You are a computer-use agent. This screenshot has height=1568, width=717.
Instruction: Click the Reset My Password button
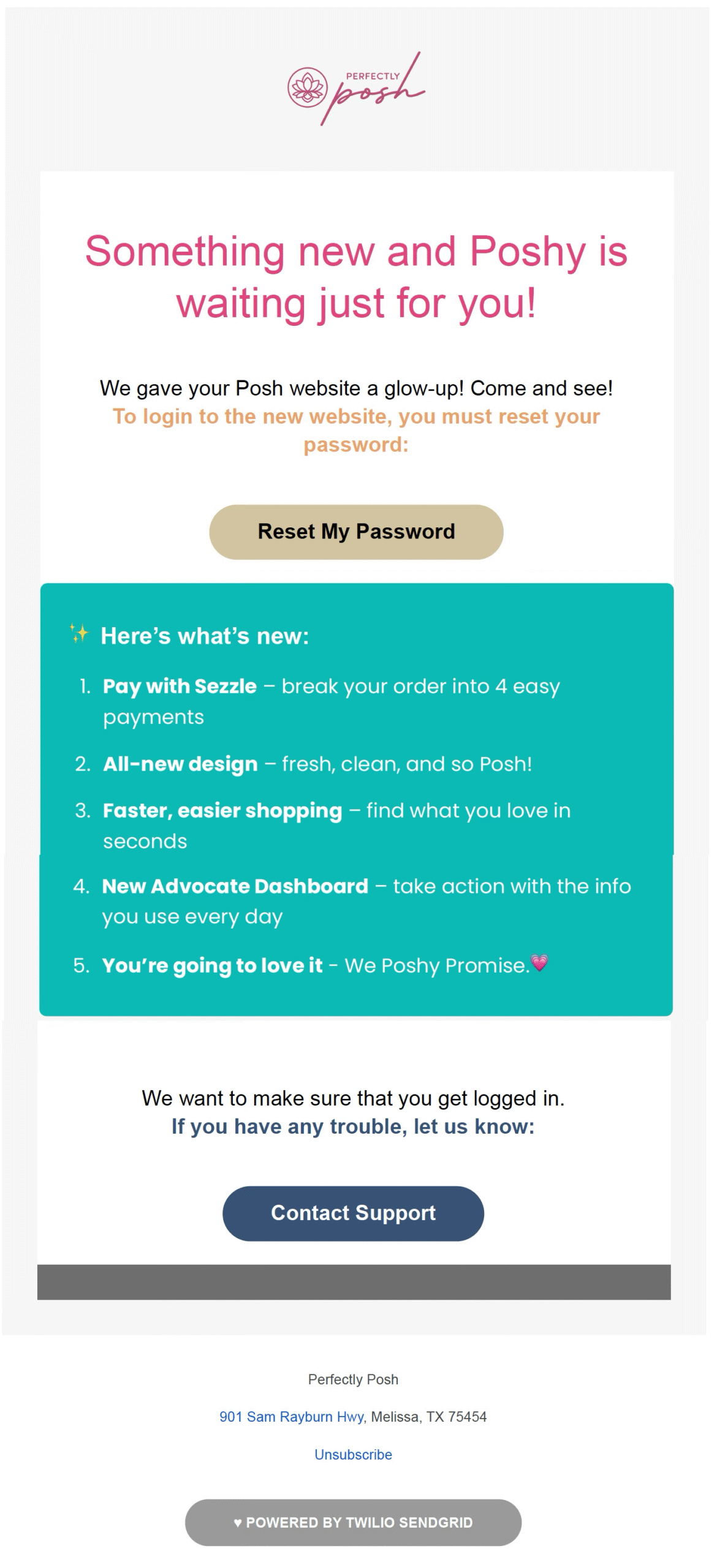click(356, 532)
